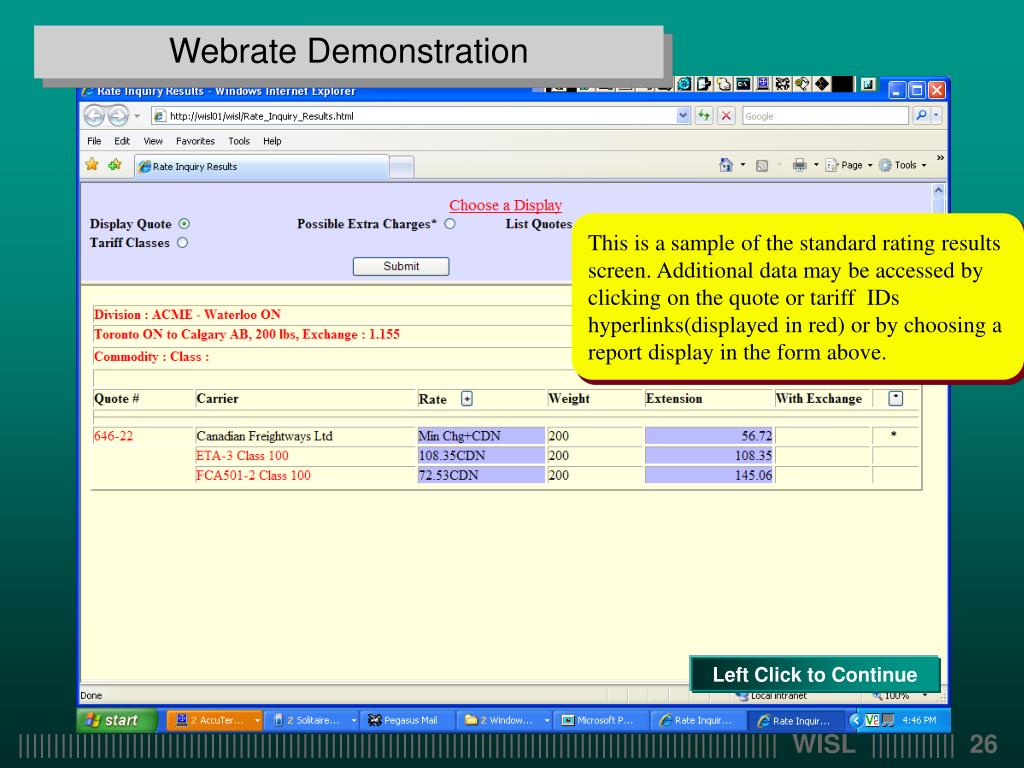Refresh the page with the green arrows icon
1024x768 pixels.
pos(703,116)
